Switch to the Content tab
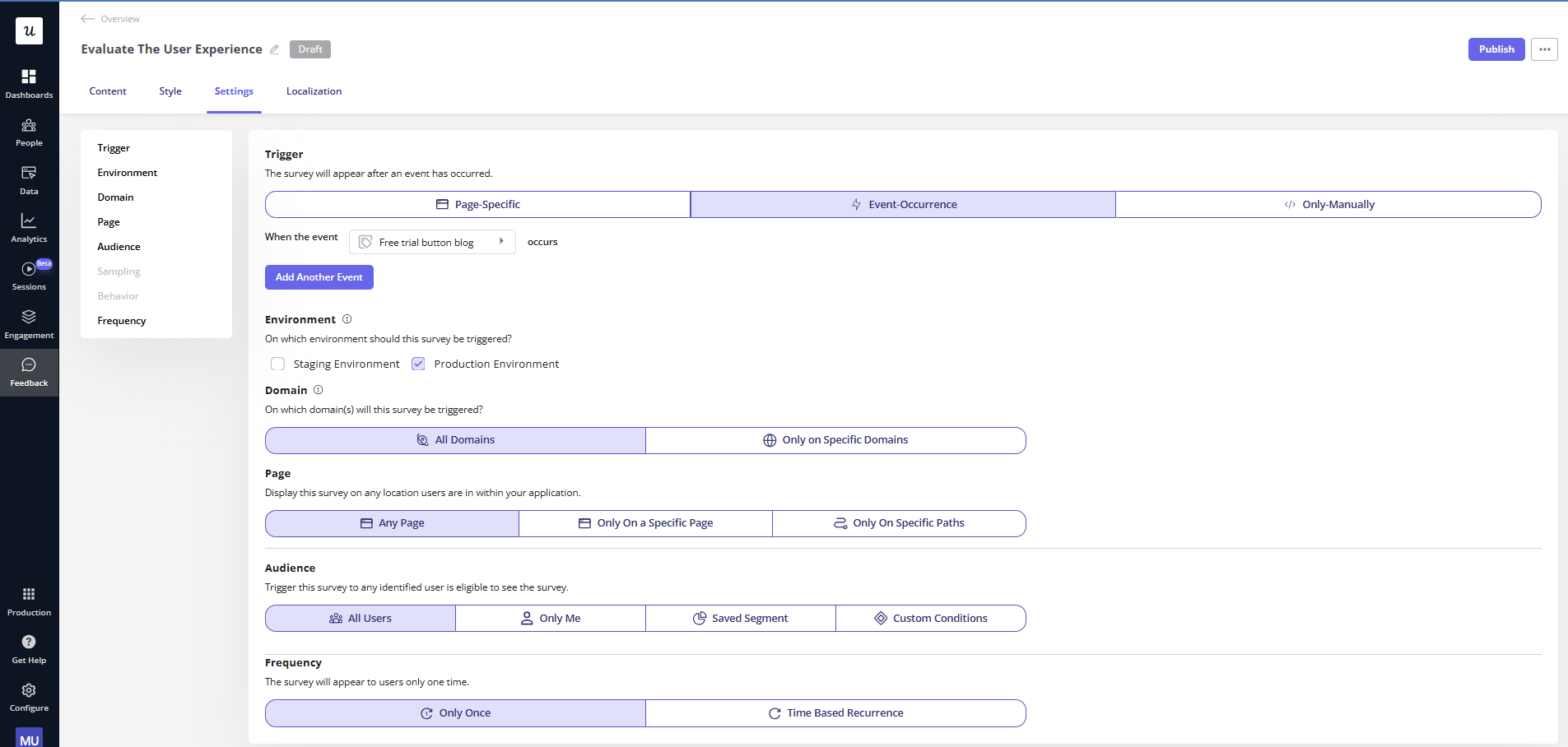Viewport: 1568px width, 747px height. [107, 91]
